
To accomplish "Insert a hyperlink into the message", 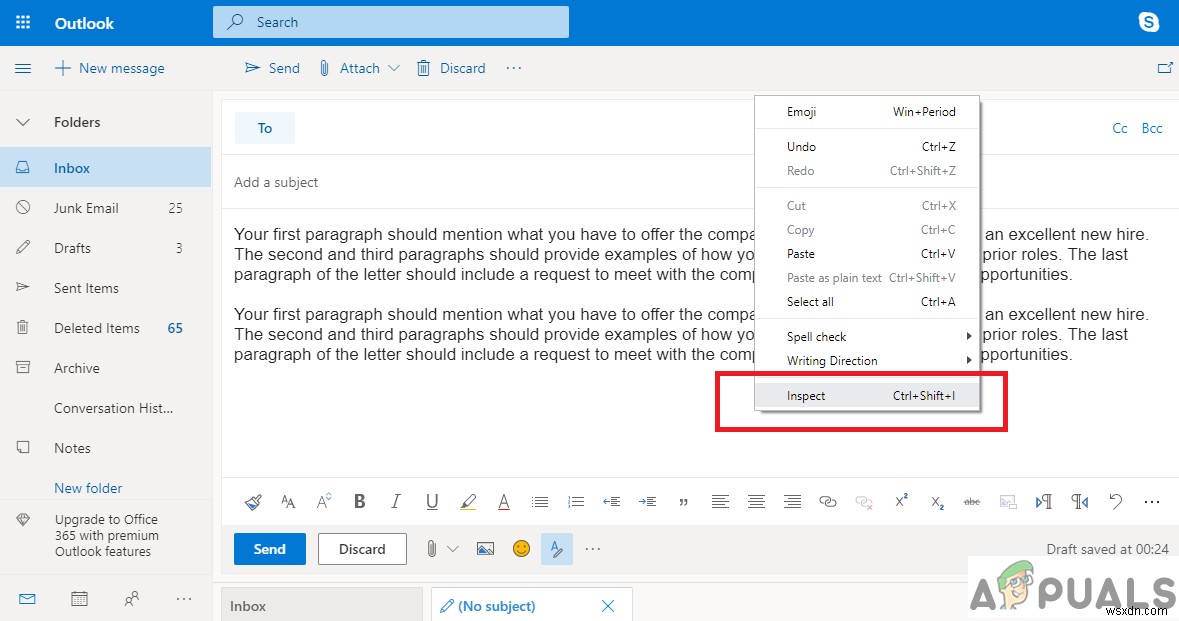I will coord(827,501).
